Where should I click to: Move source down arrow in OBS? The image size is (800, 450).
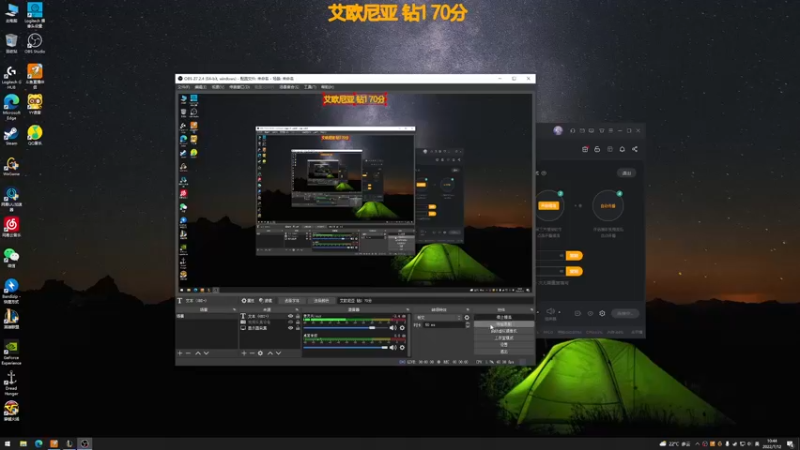click(x=279, y=353)
